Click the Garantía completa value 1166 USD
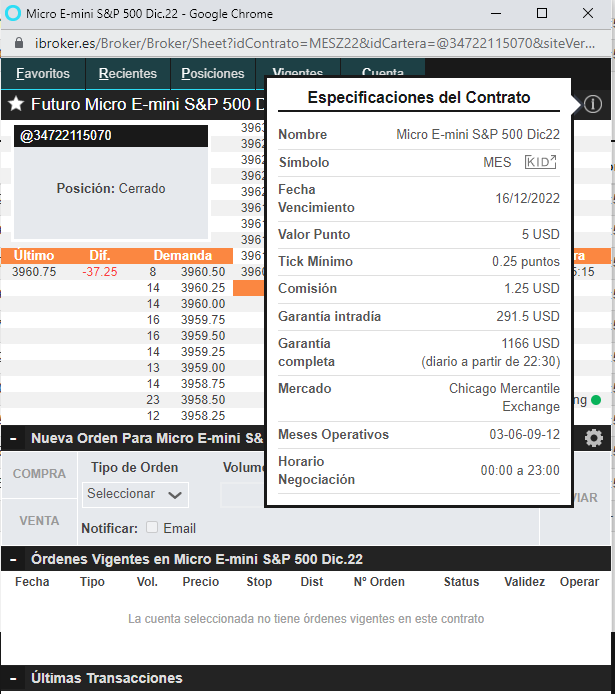 click(530, 343)
